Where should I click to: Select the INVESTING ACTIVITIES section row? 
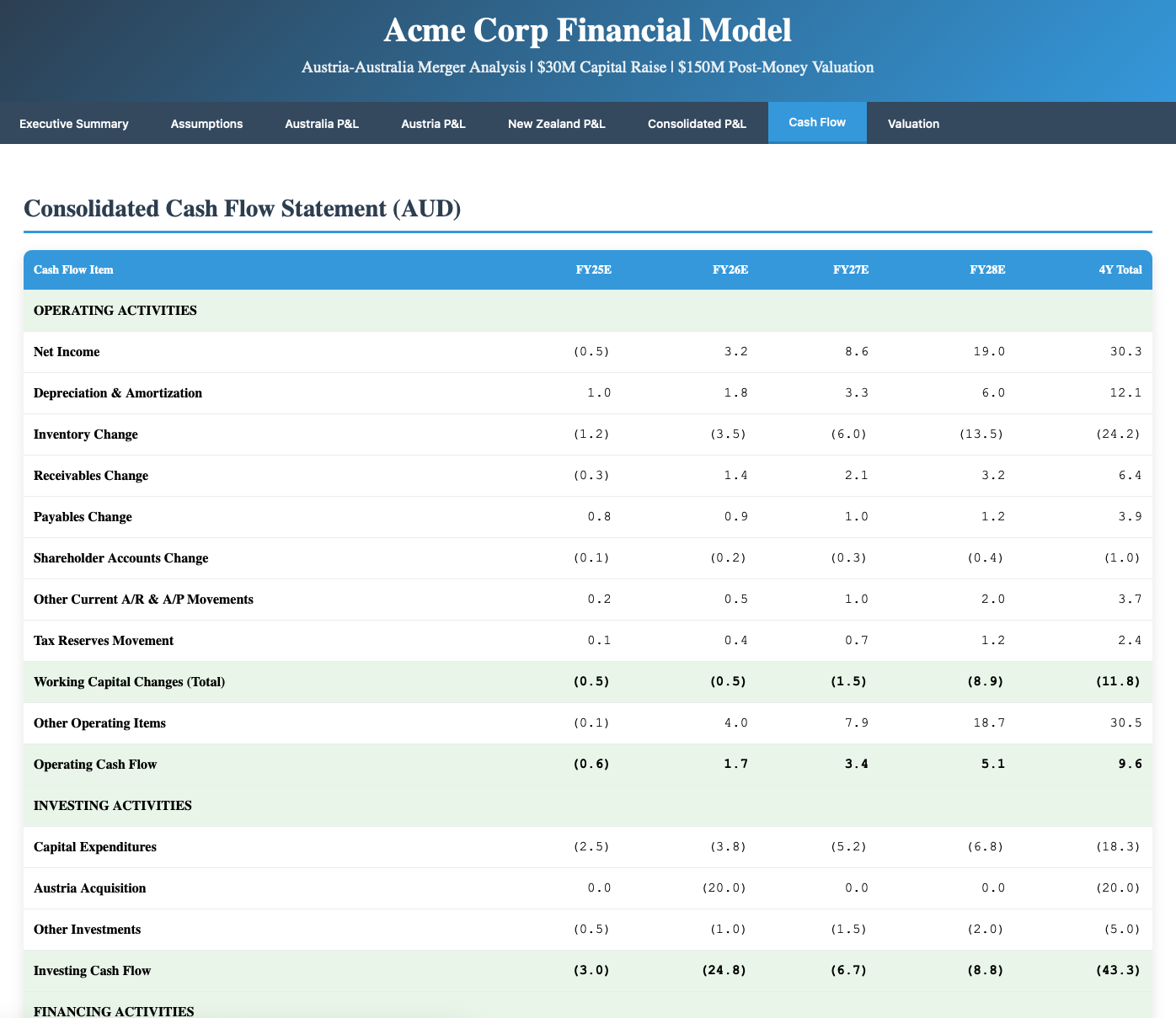(x=112, y=806)
